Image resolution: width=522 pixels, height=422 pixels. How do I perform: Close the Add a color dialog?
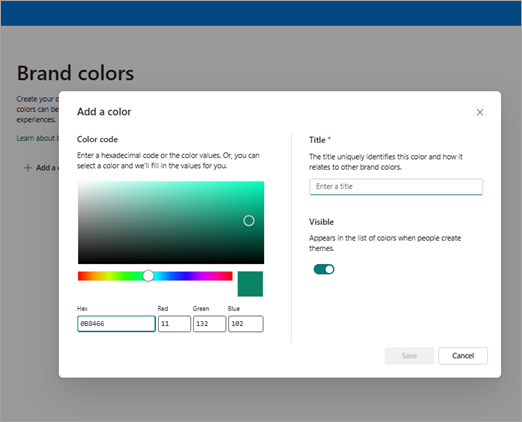pyautogui.click(x=480, y=112)
